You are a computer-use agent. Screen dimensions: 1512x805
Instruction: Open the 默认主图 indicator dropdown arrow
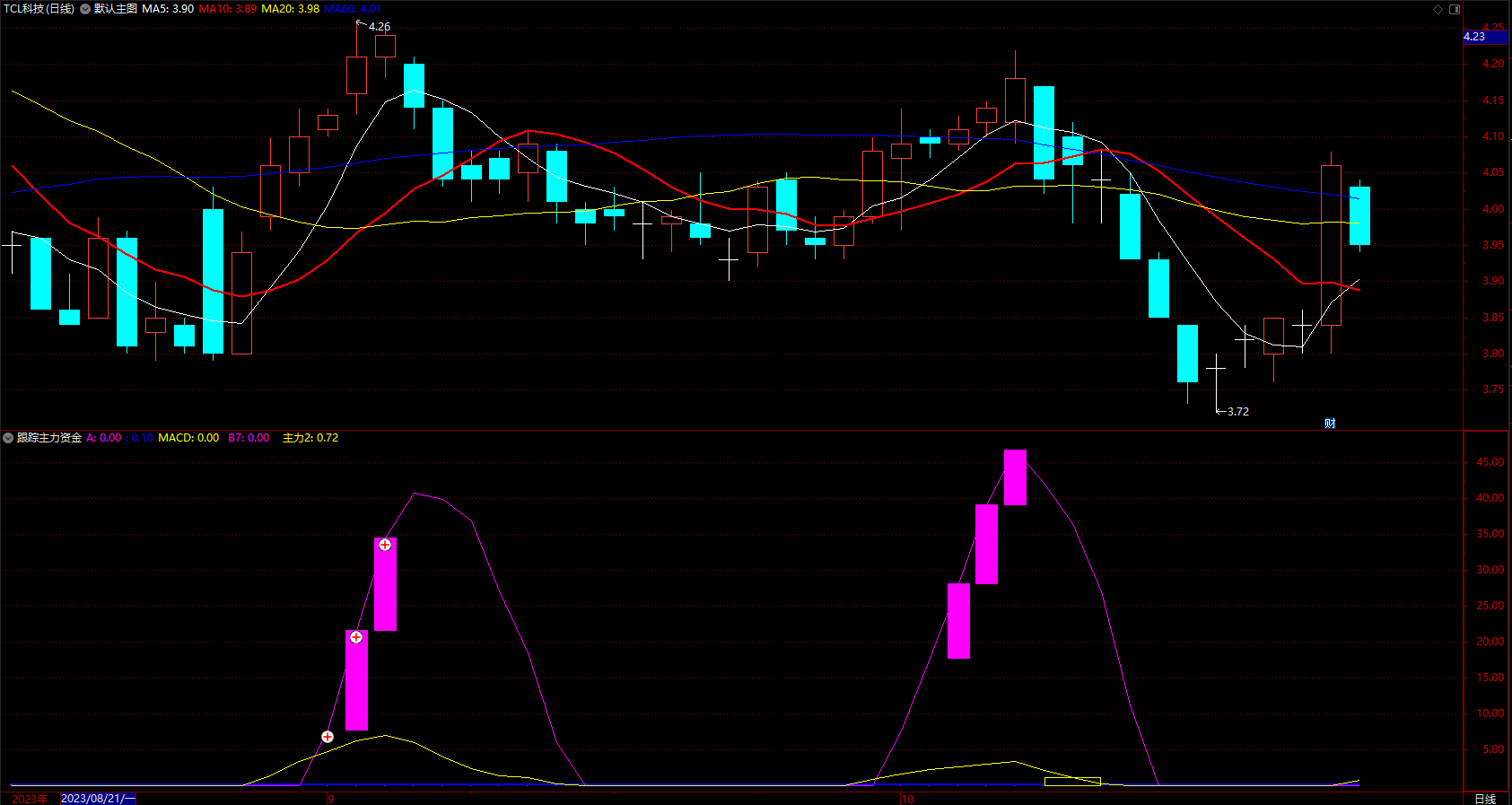(85, 9)
